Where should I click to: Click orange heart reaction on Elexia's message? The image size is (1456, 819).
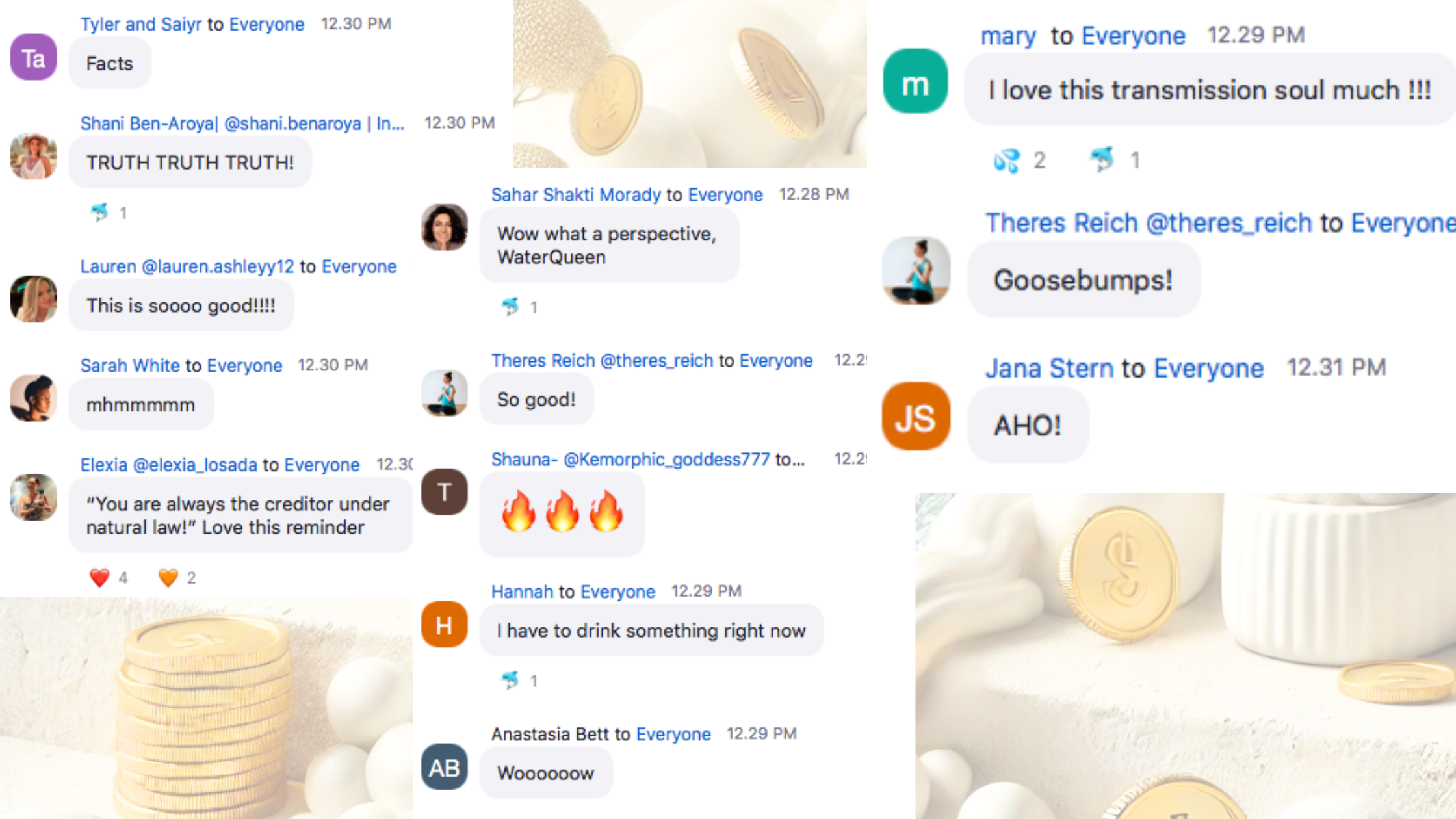click(x=168, y=578)
